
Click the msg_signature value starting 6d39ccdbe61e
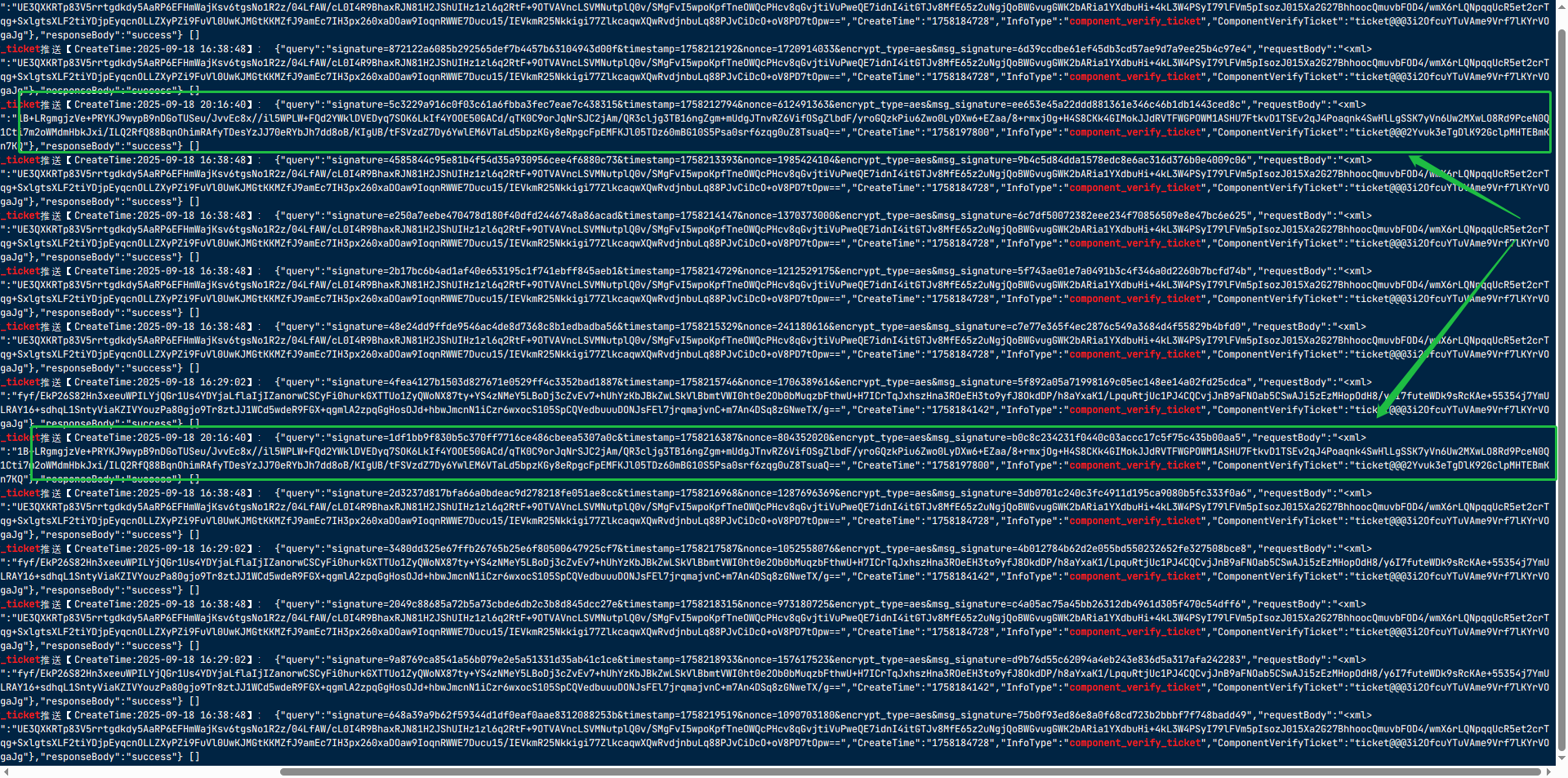click(x=1132, y=49)
